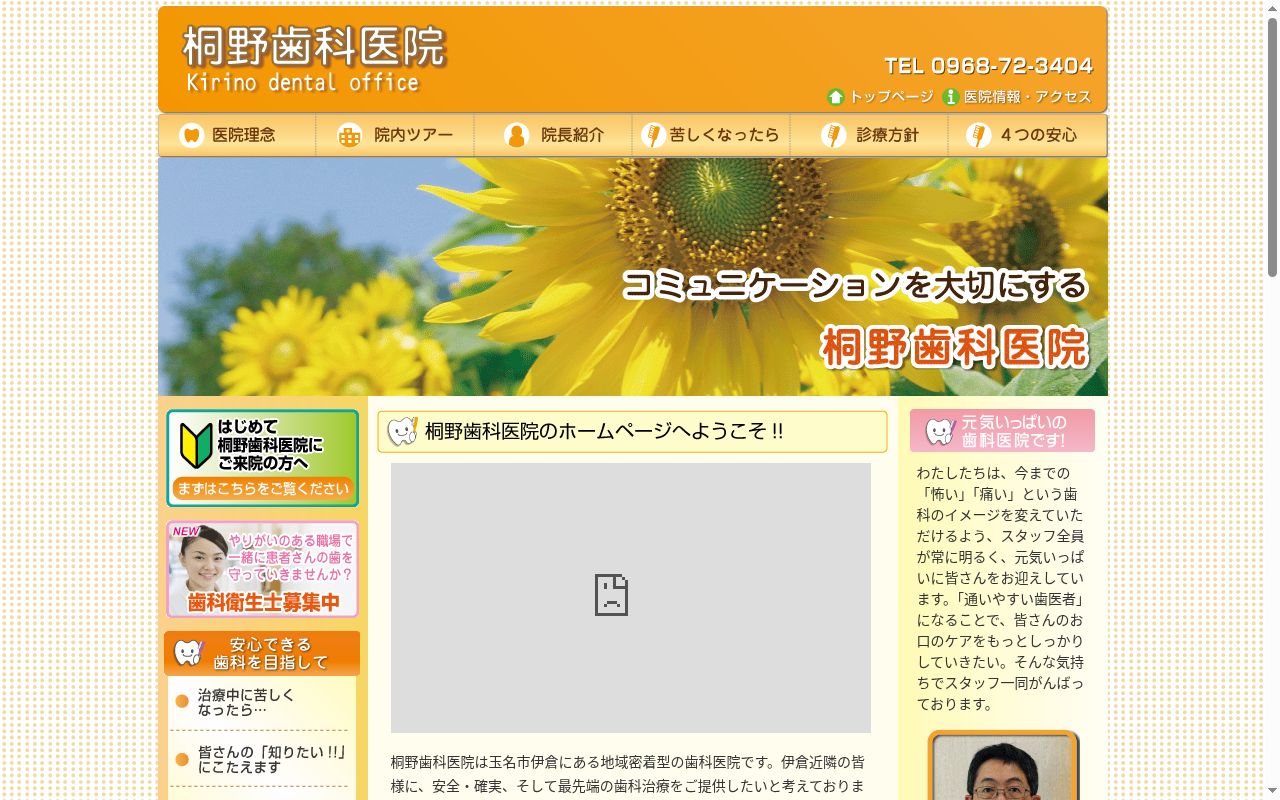The height and width of the screenshot is (800, 1280).
Task: Click the orange bullet beside 治療中に苦しくなったら
Action: (x=182, y=702)
